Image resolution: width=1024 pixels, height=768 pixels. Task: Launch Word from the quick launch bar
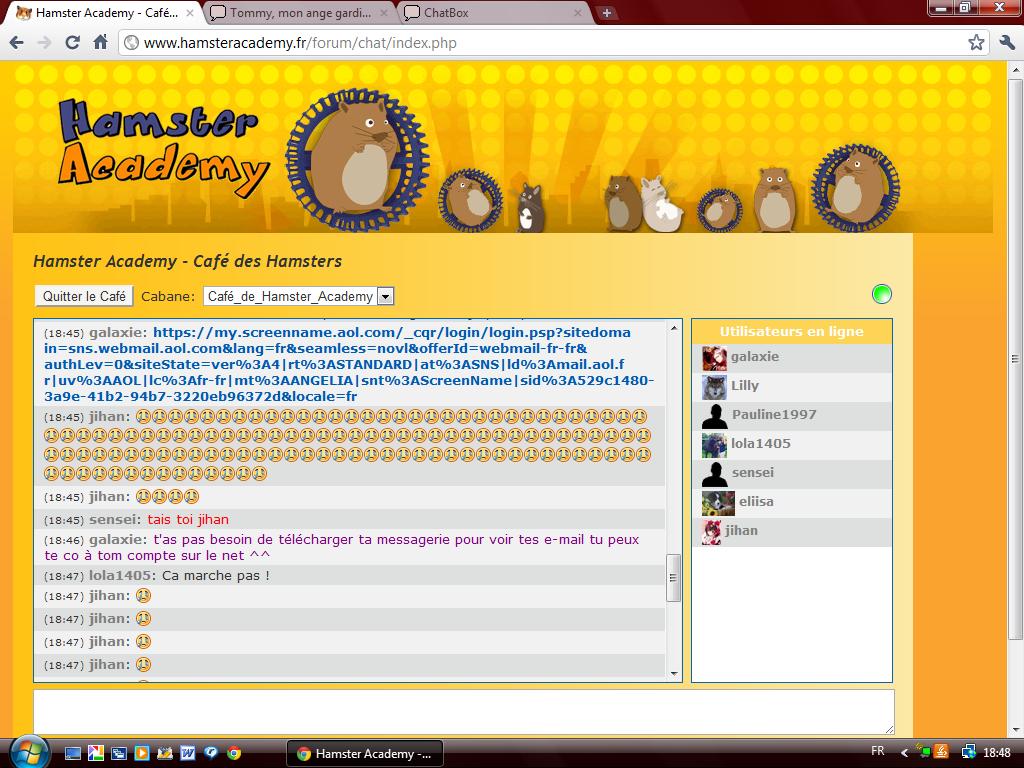(188, 753)
